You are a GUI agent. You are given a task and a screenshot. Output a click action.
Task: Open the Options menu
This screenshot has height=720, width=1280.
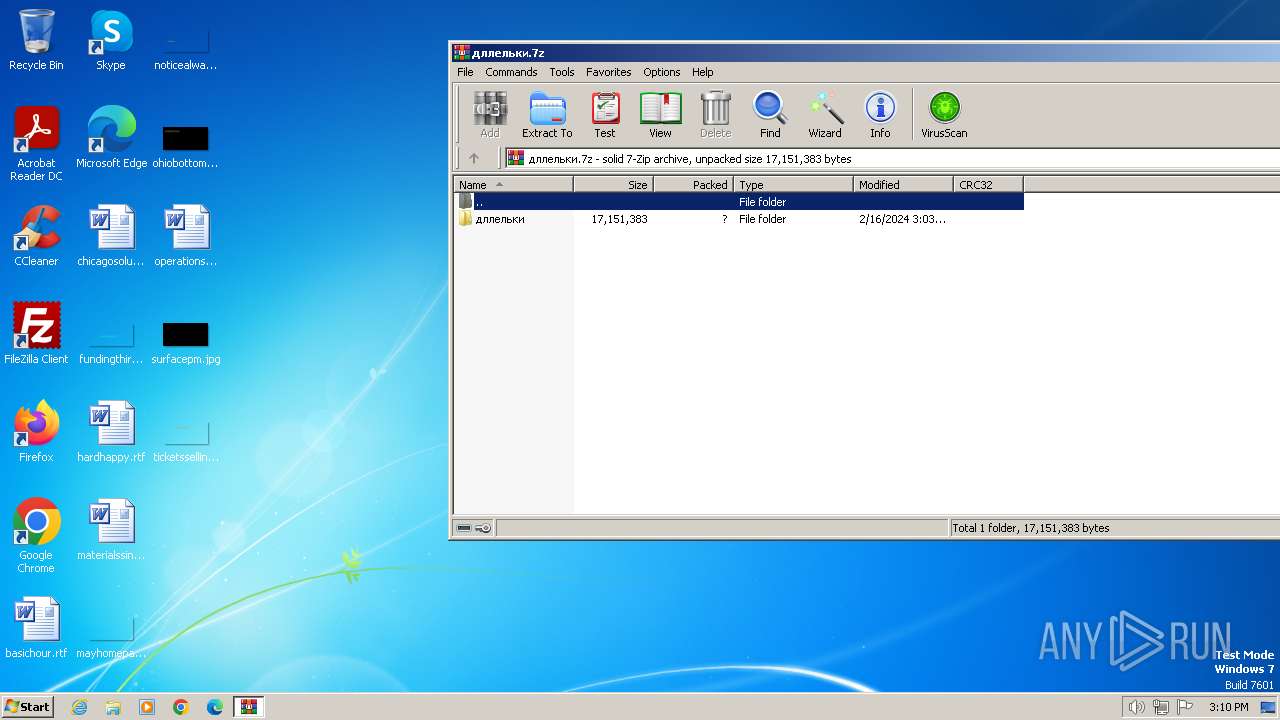tap(661, 72)
